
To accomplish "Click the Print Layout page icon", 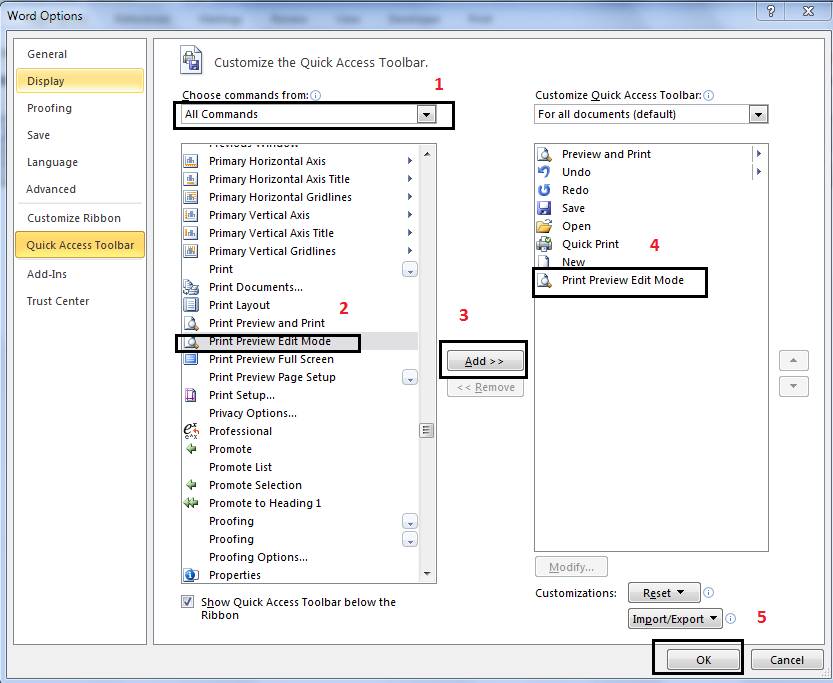I will pyautogui.click(x=191, y=305).
